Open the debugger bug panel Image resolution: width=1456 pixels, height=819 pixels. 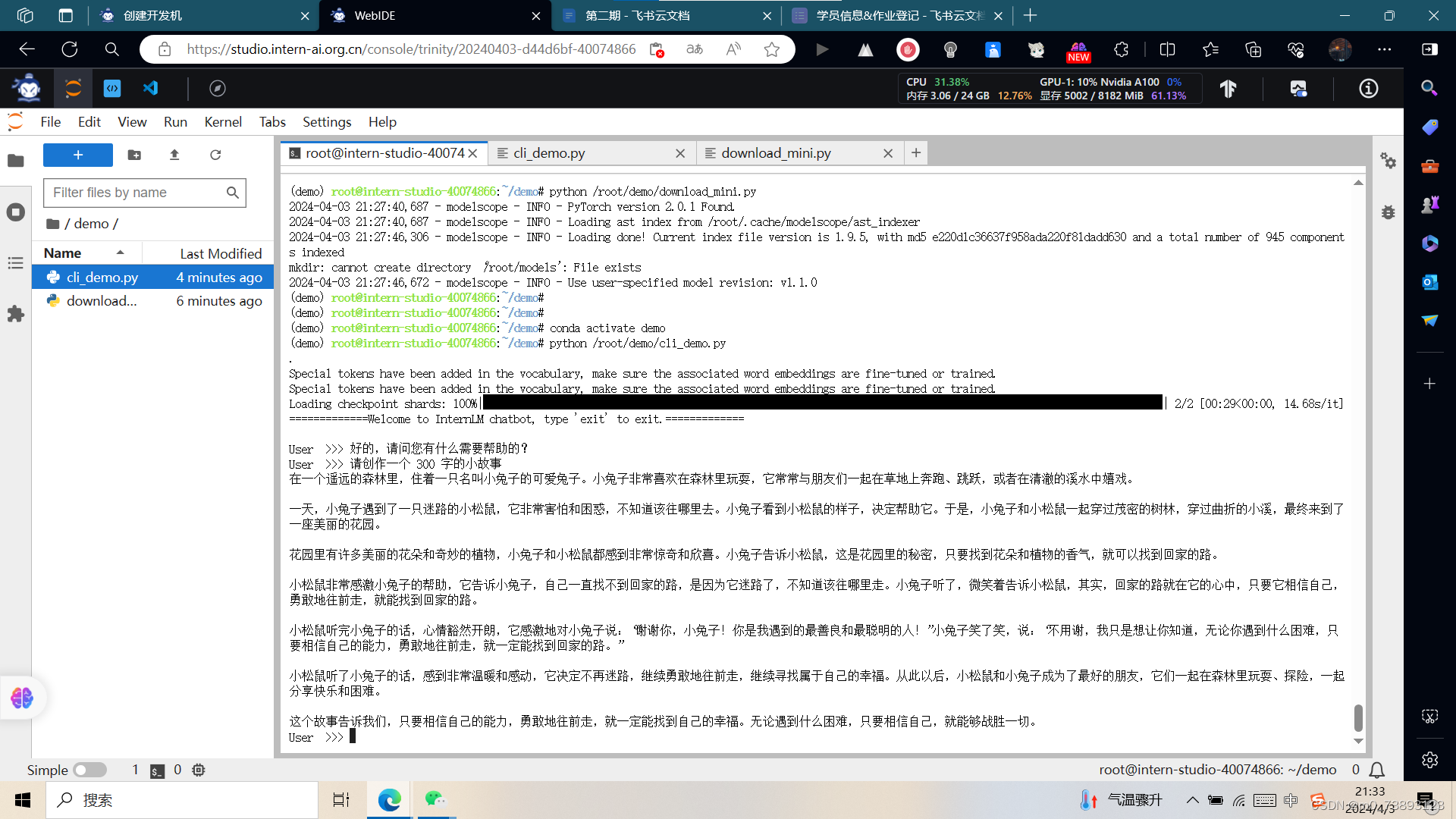tap(1388, 212)
